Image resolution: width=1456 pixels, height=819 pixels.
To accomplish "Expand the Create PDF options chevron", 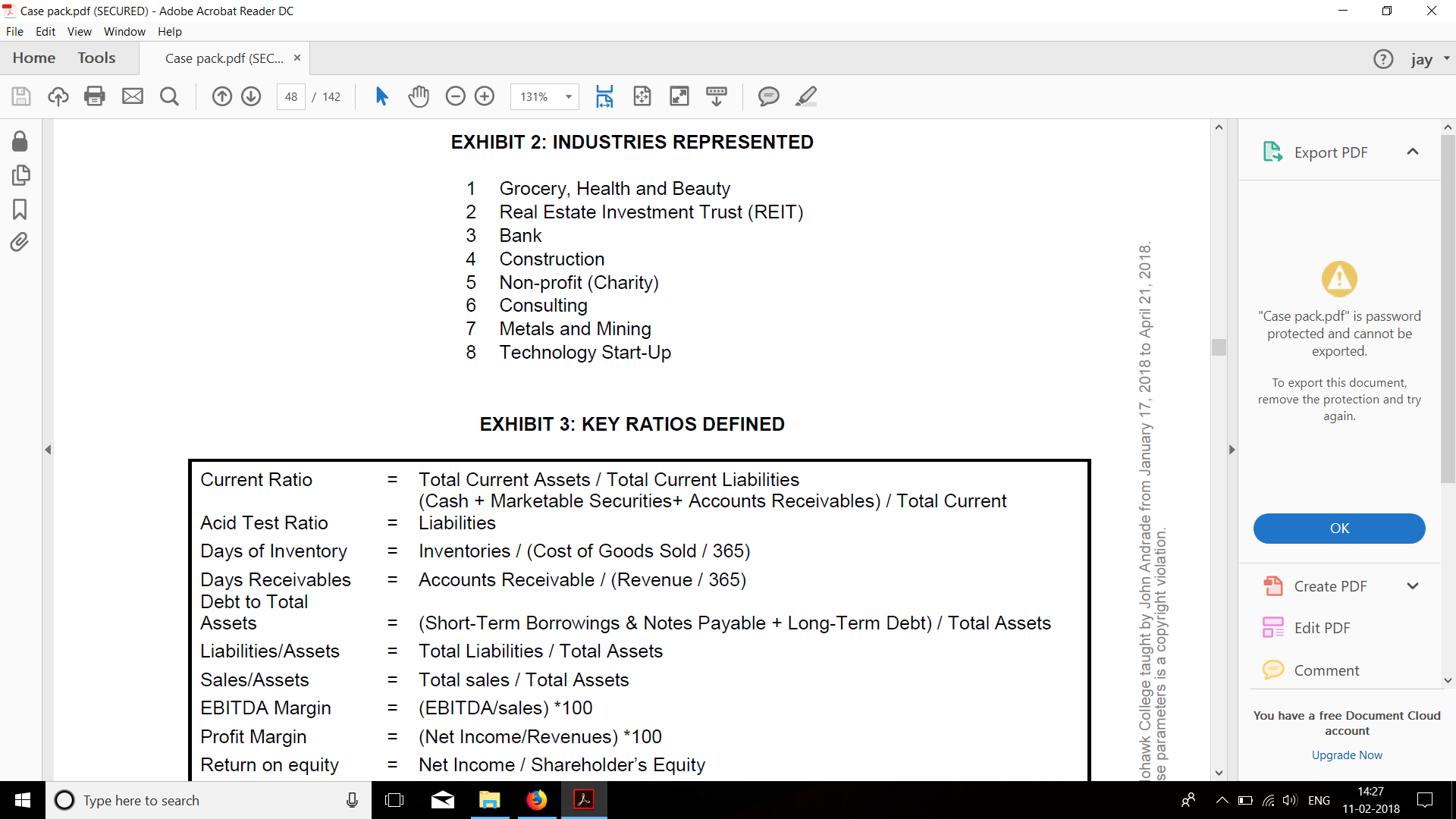I will (x=1413, y=585).
